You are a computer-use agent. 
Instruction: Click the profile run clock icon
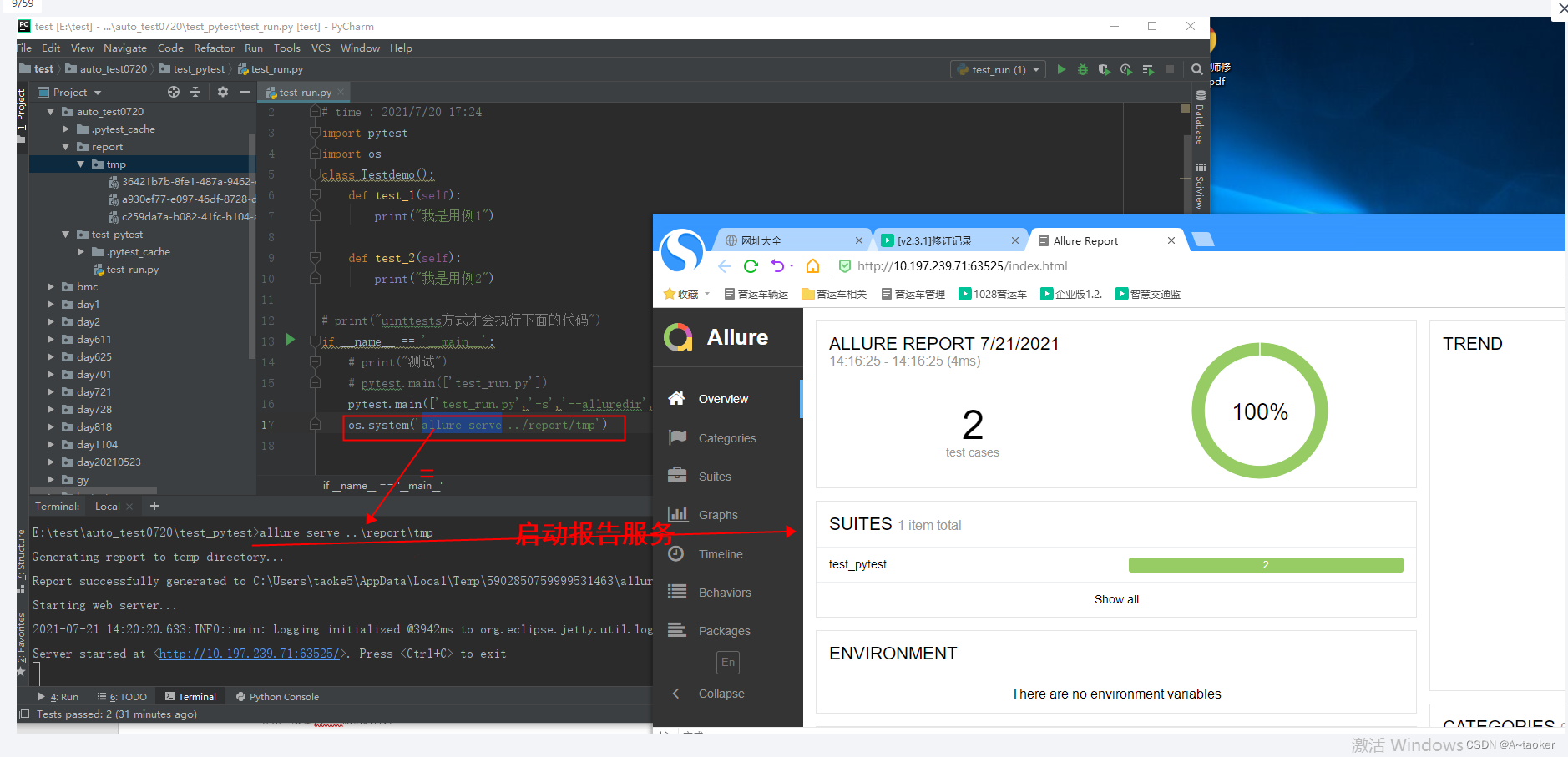click(x=1126, y=69)
